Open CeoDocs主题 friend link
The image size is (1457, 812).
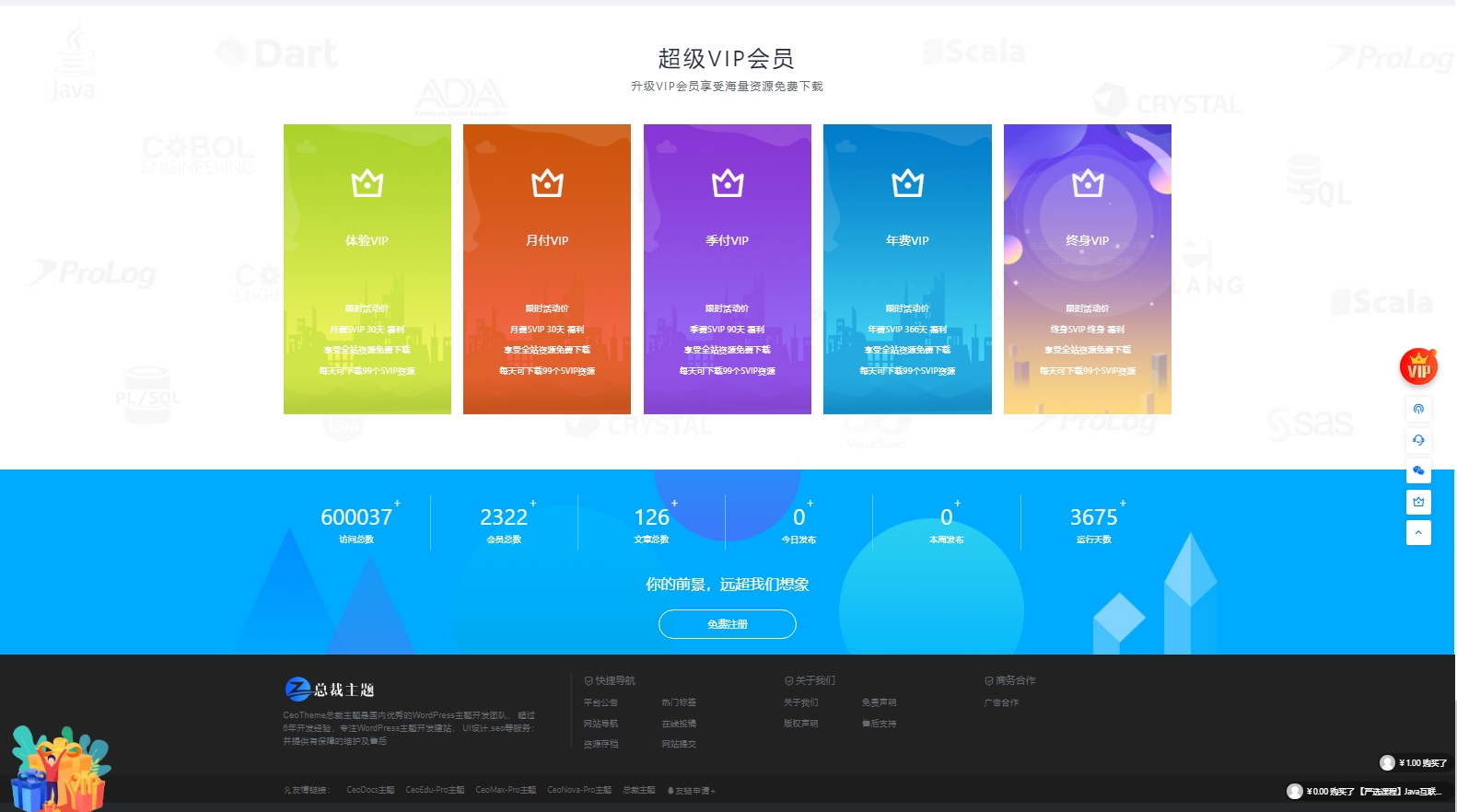click(x=370, y=790)
